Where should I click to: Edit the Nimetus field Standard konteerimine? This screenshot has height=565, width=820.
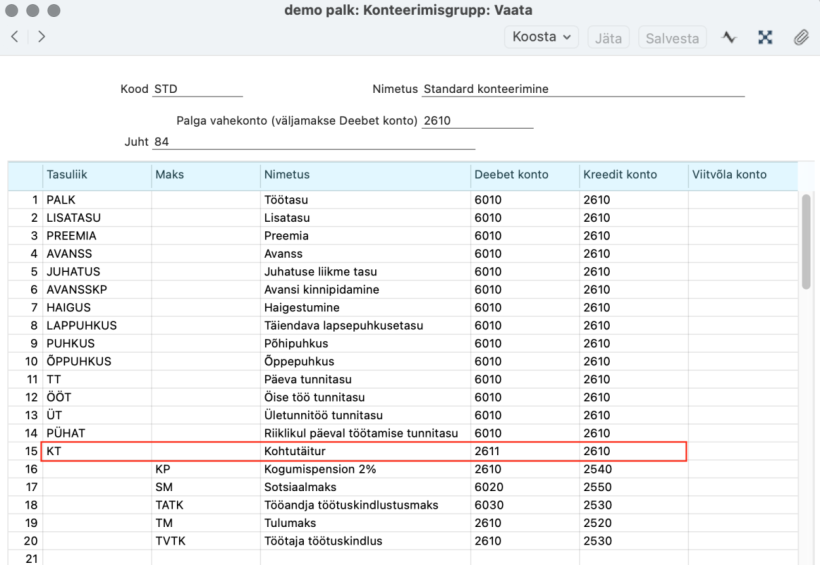click(x=583, y=89)
